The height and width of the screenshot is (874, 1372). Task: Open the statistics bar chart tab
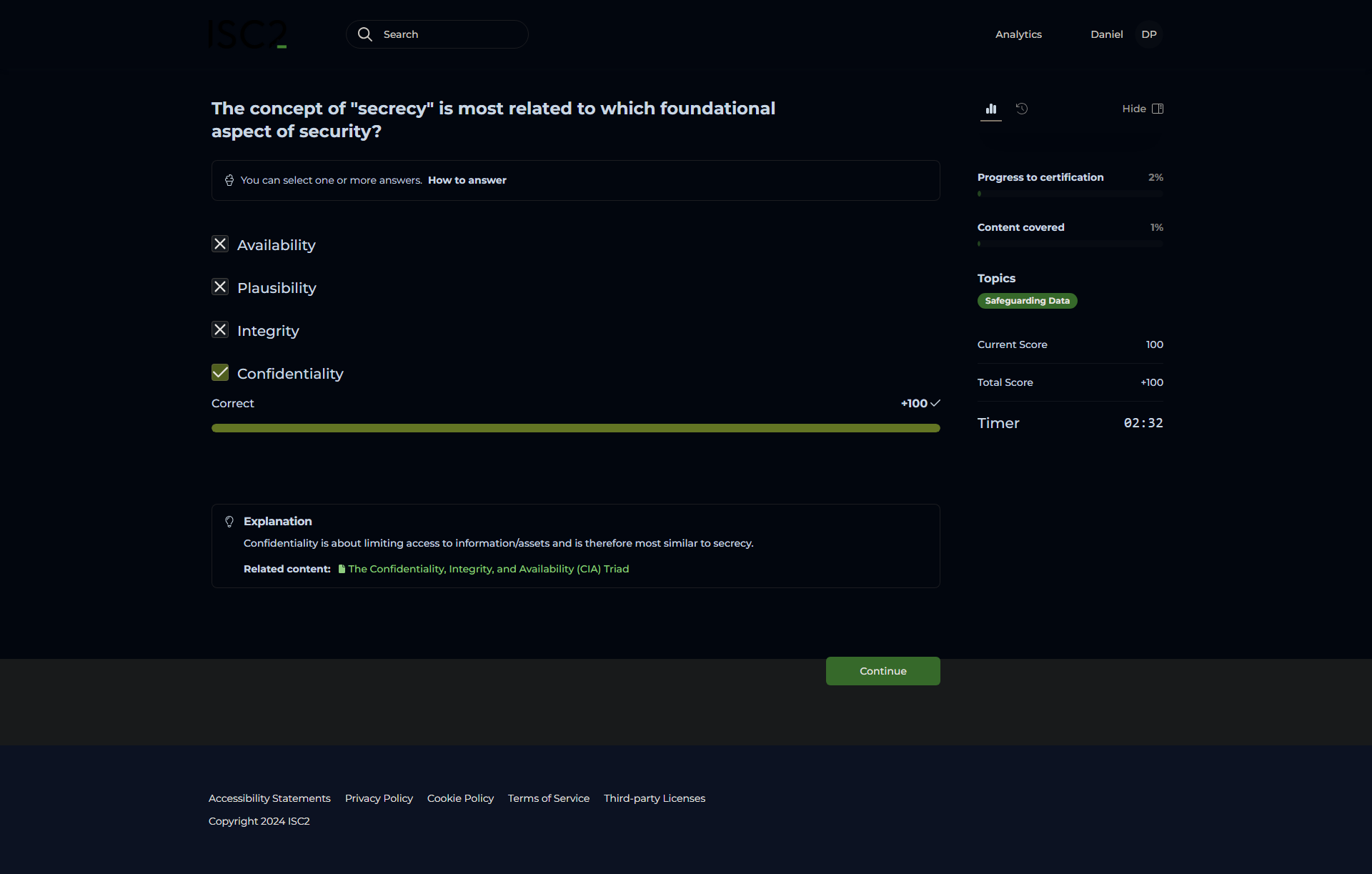(x=990, y=109)
